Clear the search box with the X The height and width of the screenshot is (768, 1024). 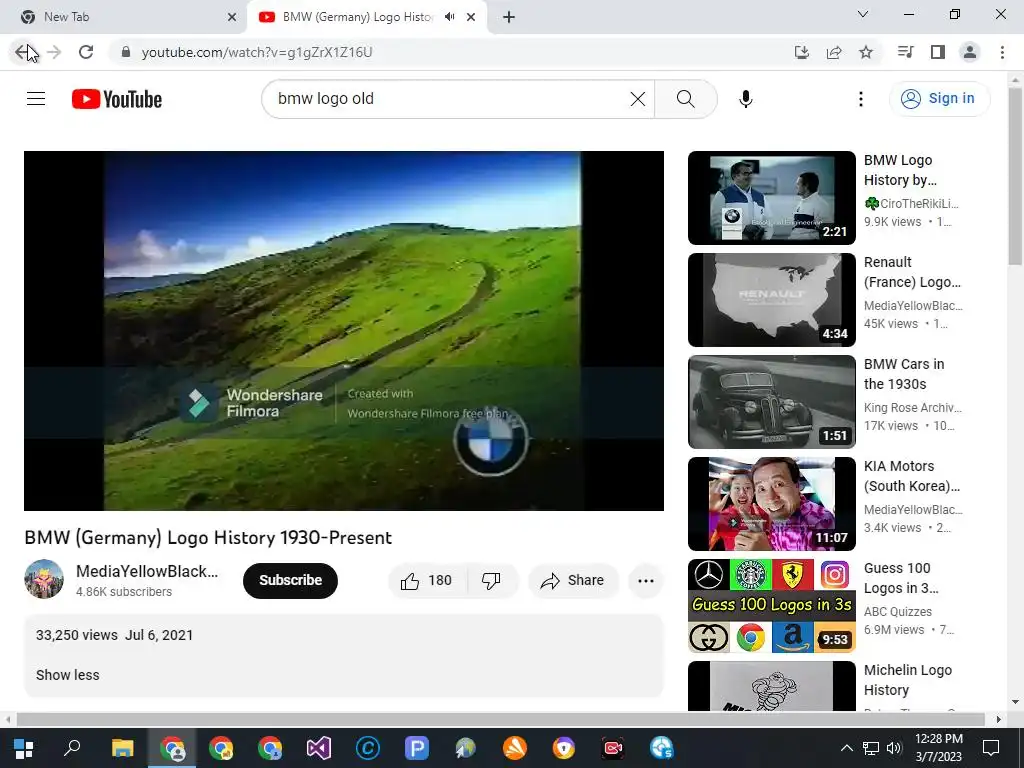point(637,99)
